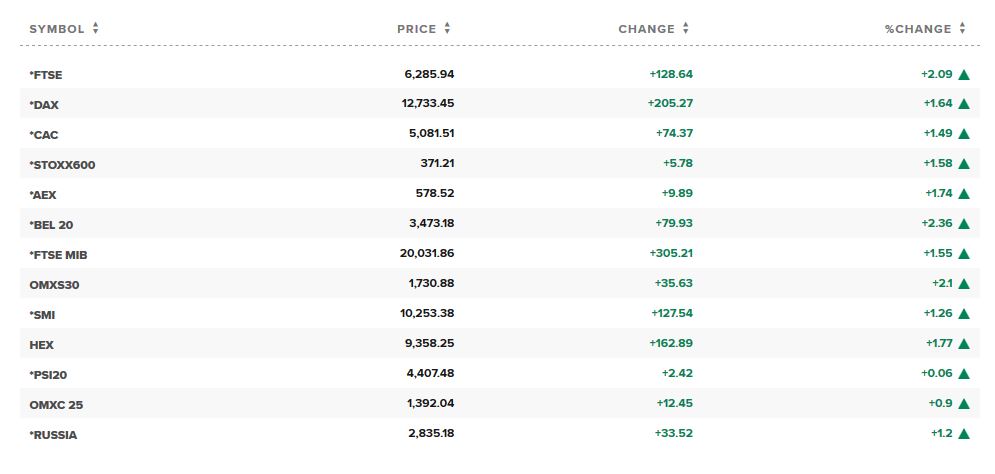Open the HEX index link
The height and width of the screenshot is (474, 995).
pyautogui.click(x=41, y=345)
